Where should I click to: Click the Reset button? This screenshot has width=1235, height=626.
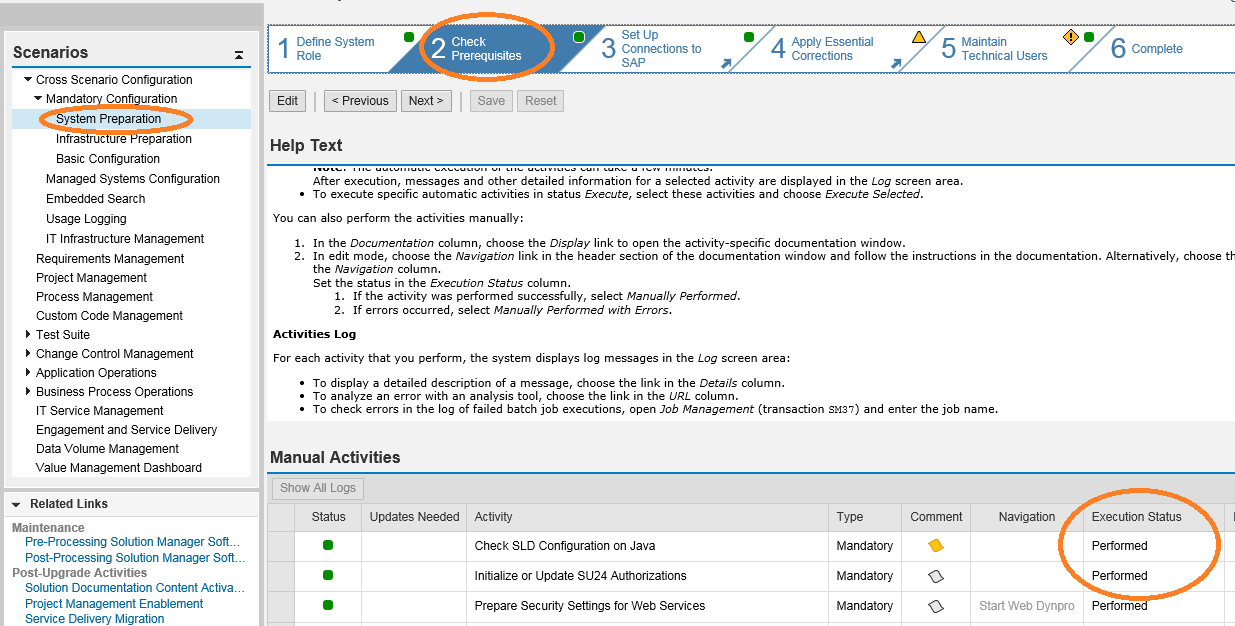541,101
